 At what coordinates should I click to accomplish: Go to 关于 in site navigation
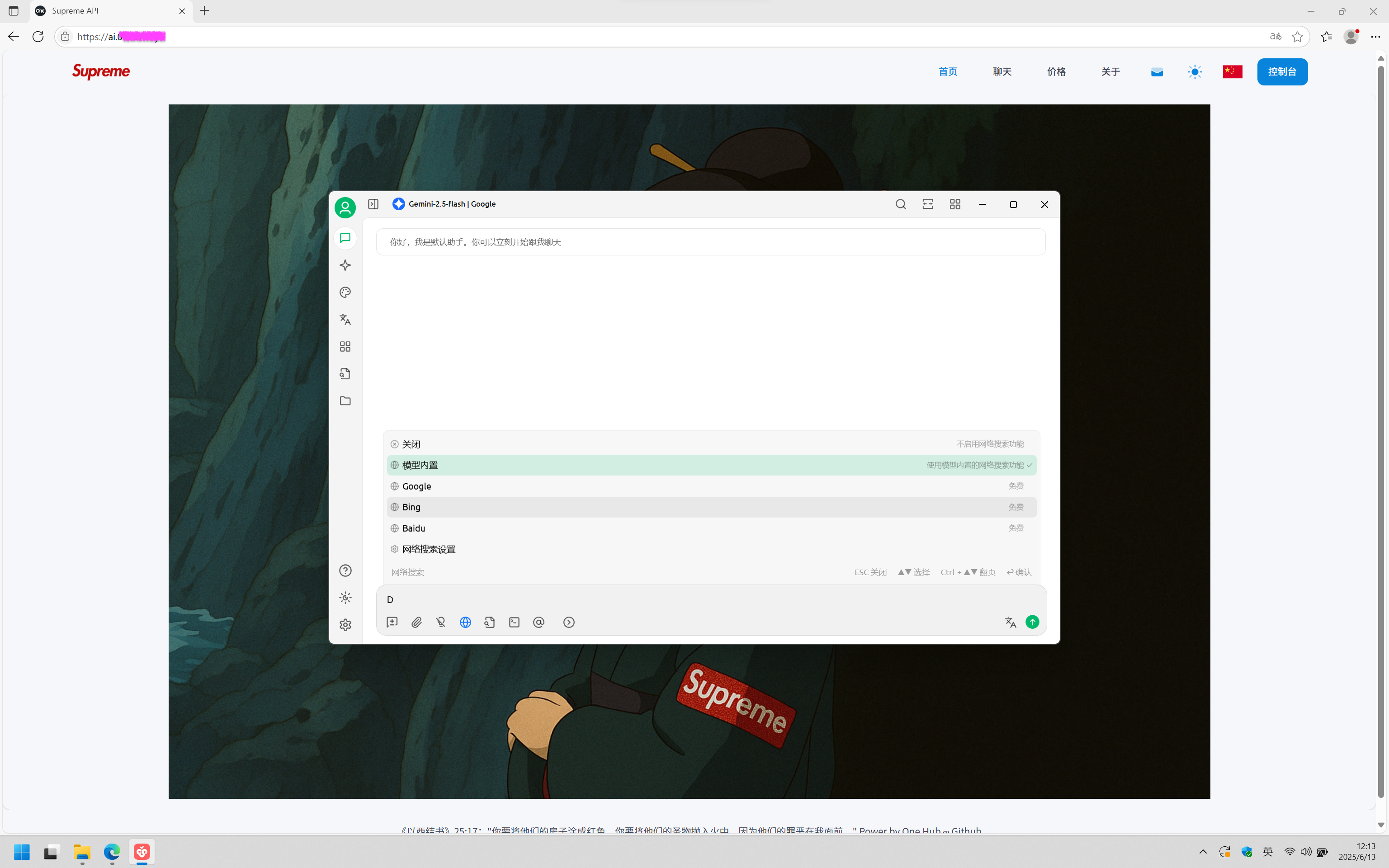coord(1110,72)
